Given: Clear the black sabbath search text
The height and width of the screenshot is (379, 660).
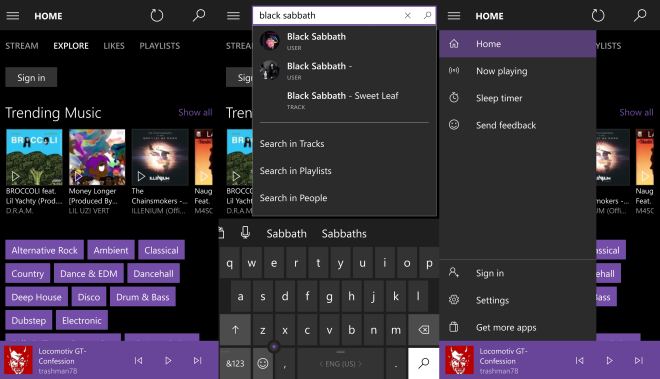Looking at the screenshot, I should pyautogui.click(x=407, y=16).
